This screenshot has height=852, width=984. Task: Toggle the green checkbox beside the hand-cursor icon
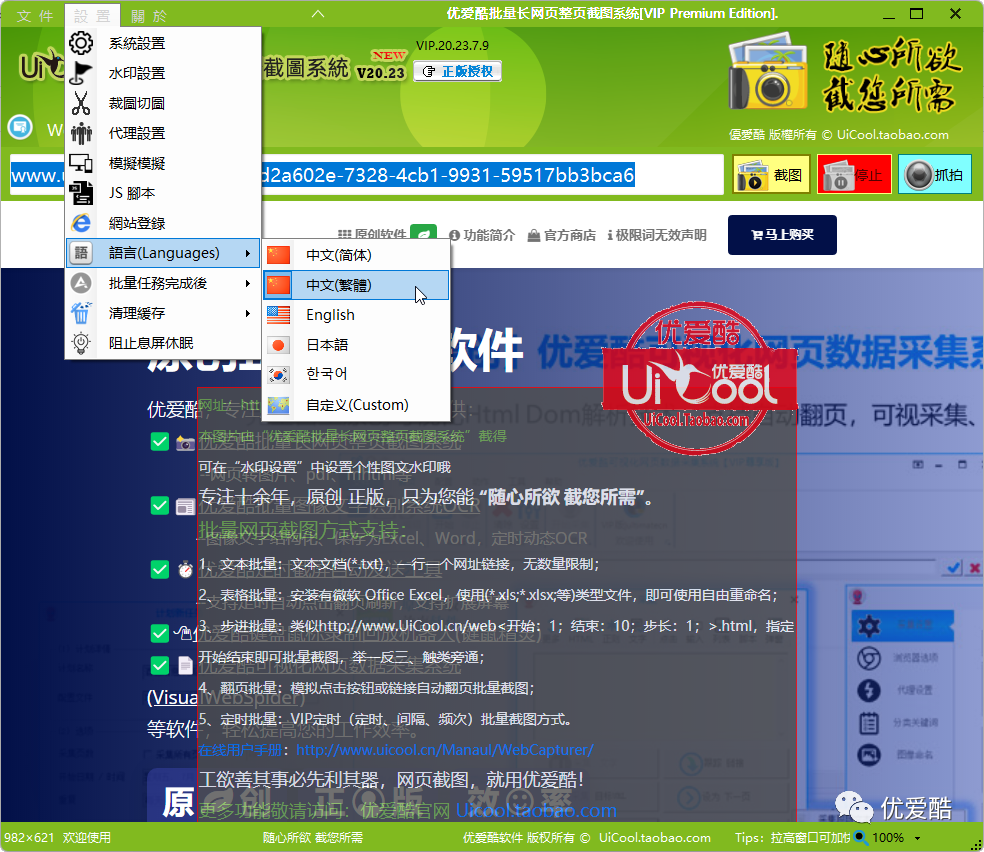click(x=160, y=633)
